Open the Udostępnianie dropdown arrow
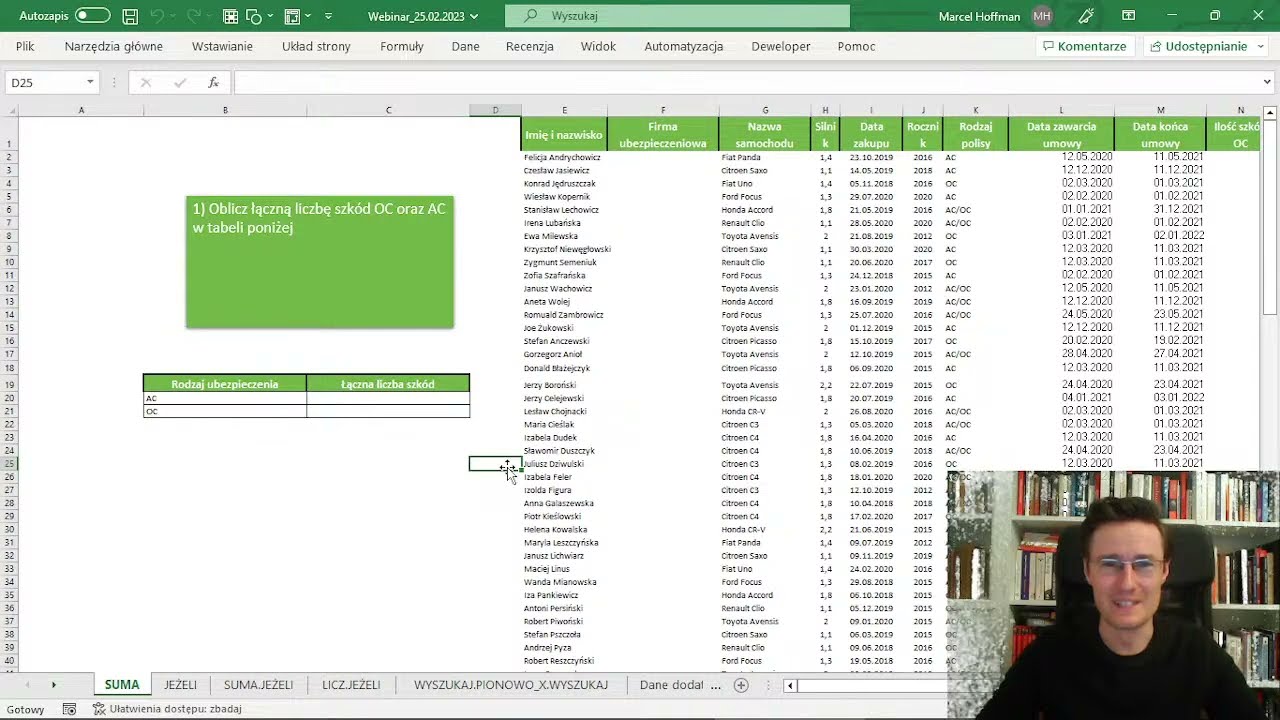Image resolution: width=1280 pixels, height=720 pixels. (x=1261, y=46)
